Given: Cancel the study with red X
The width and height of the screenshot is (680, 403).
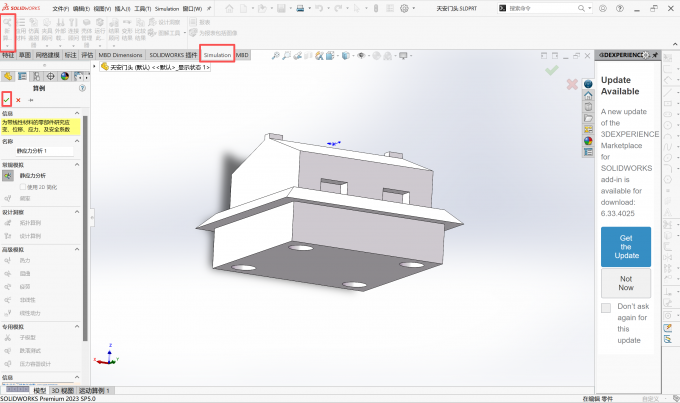Looking at the screenshot, I should pyautogui.click(x=18, y=100).
